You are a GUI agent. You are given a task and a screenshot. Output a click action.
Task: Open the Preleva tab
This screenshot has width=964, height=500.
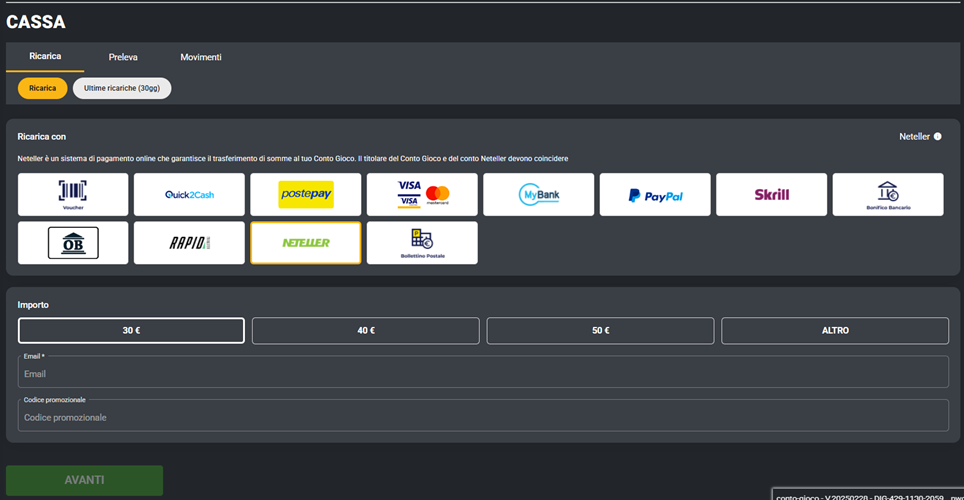click(x=123, y=57)
